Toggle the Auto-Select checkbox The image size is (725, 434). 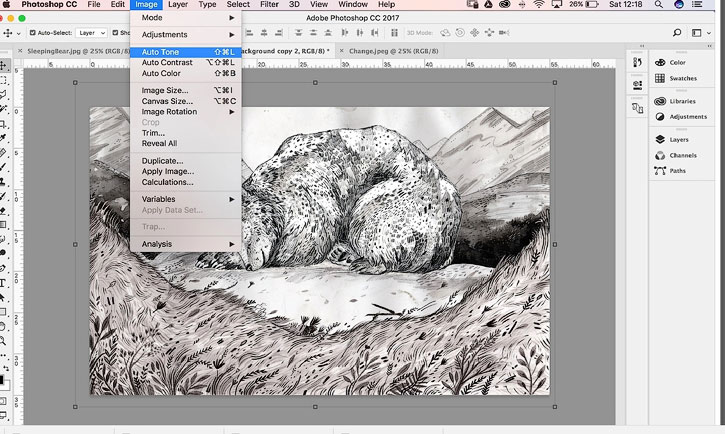[32, 33]
